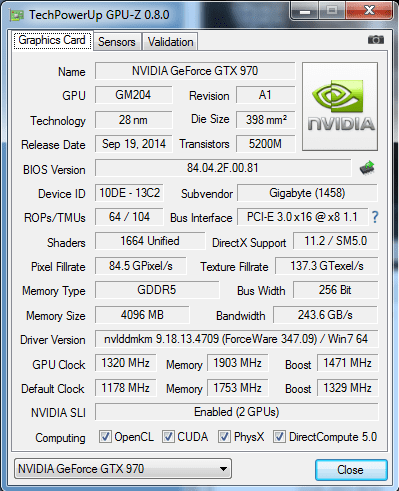This screenshot has width=399, height=491.
Task: Click the BIOS Version field 84.04.2F.00.81
Action: 223,168
